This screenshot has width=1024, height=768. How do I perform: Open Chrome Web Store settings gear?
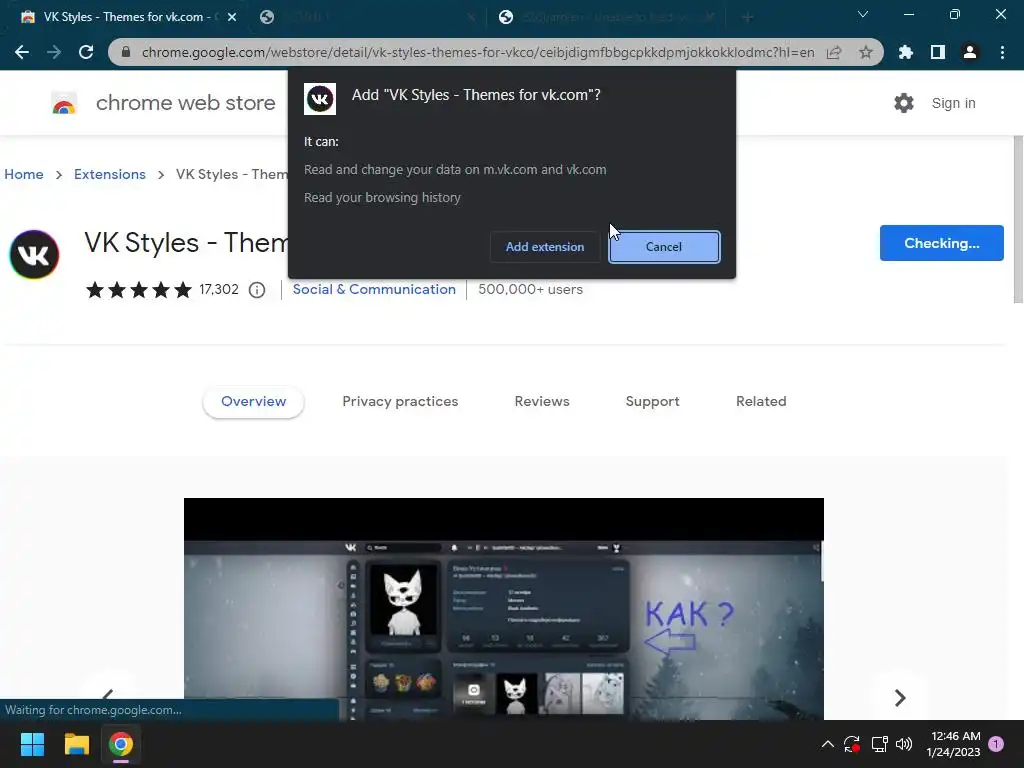[x=904, y=103]
